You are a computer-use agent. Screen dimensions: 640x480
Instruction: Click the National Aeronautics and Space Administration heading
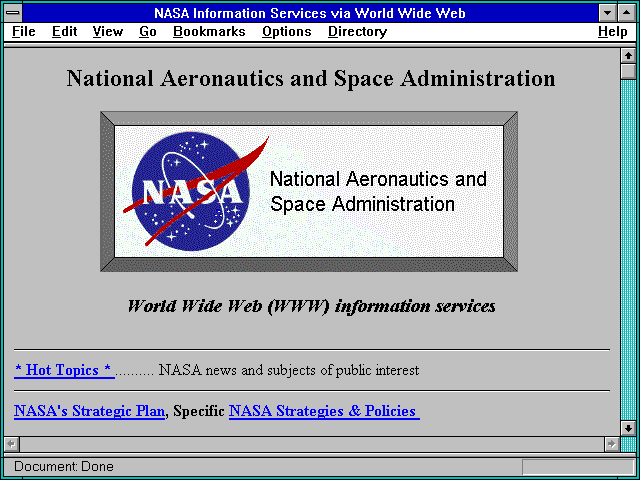311,78
